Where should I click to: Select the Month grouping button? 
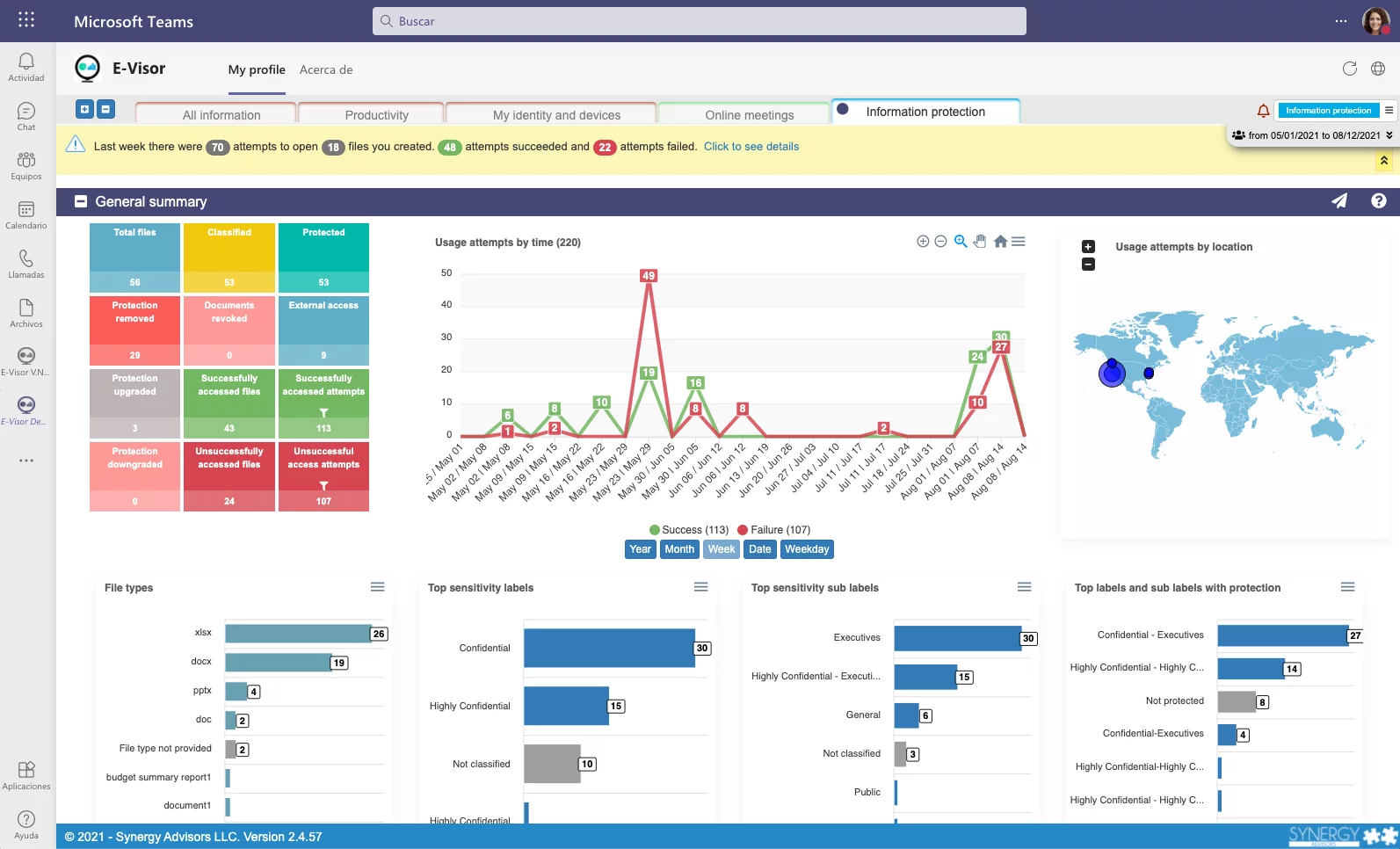pos(679,549)
